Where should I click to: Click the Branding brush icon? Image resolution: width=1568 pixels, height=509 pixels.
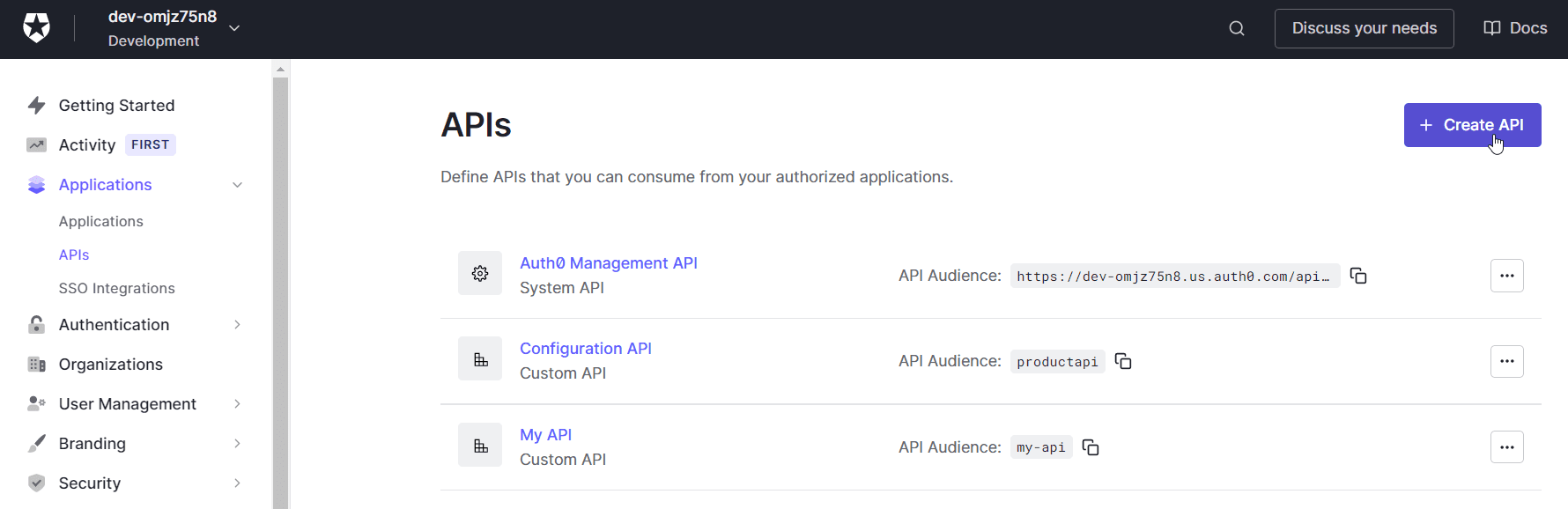36,444
